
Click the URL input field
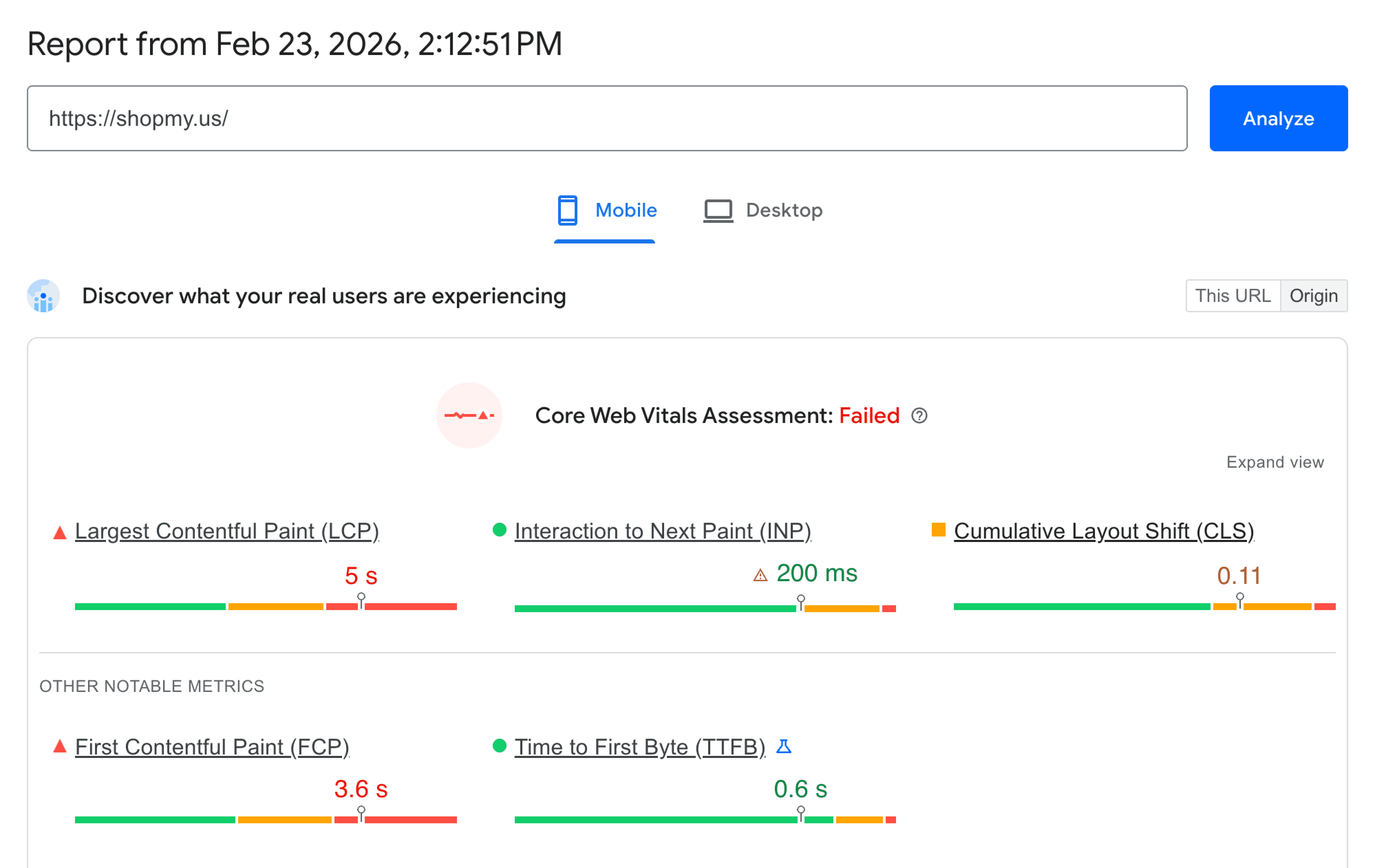coord(606,118)
